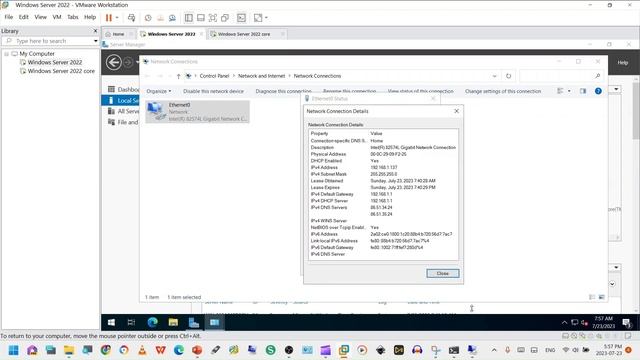Screen dimensions: 640x360
Task: Toggle the library sidebar view
Action: 189,18
